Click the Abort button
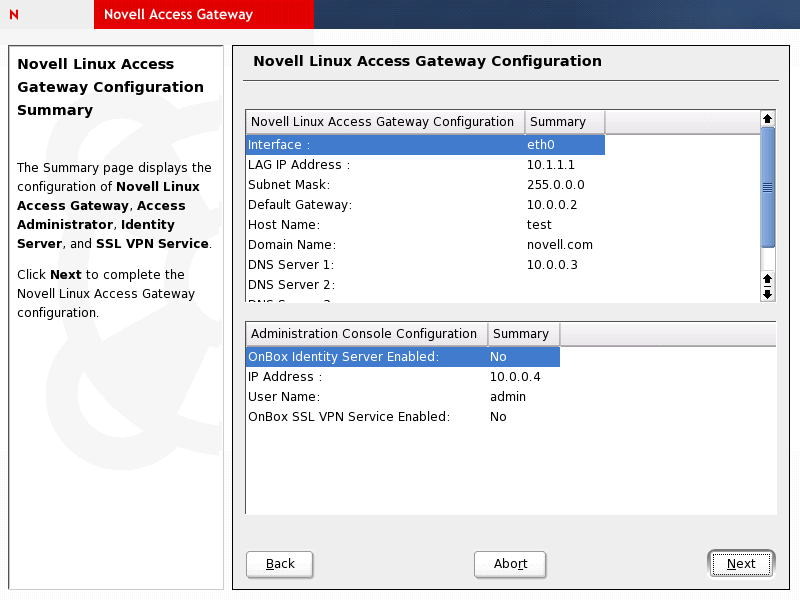 pyautogui.click(x=510, y=564)
